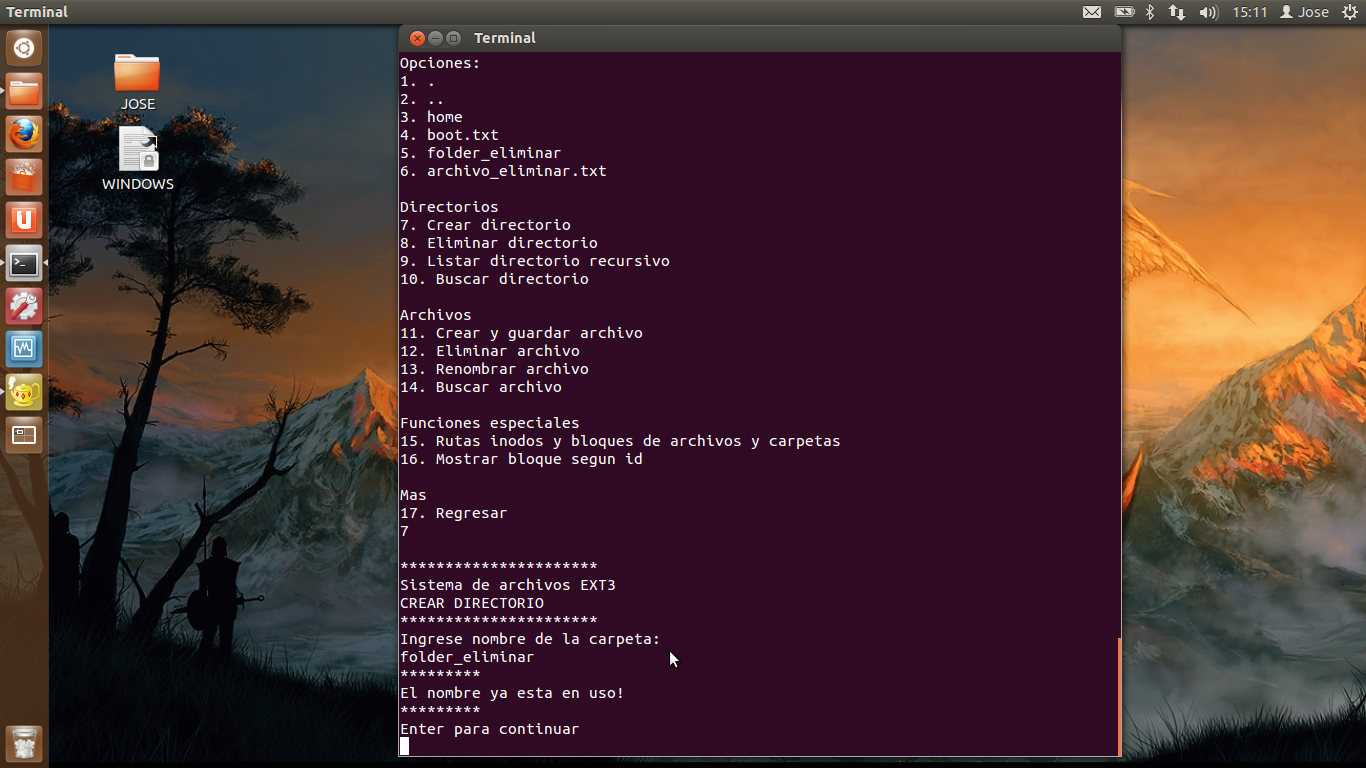Viewport: 1366px width, 768px height.
Task: Open the sound volume indicator
Action: [1208, 12]
